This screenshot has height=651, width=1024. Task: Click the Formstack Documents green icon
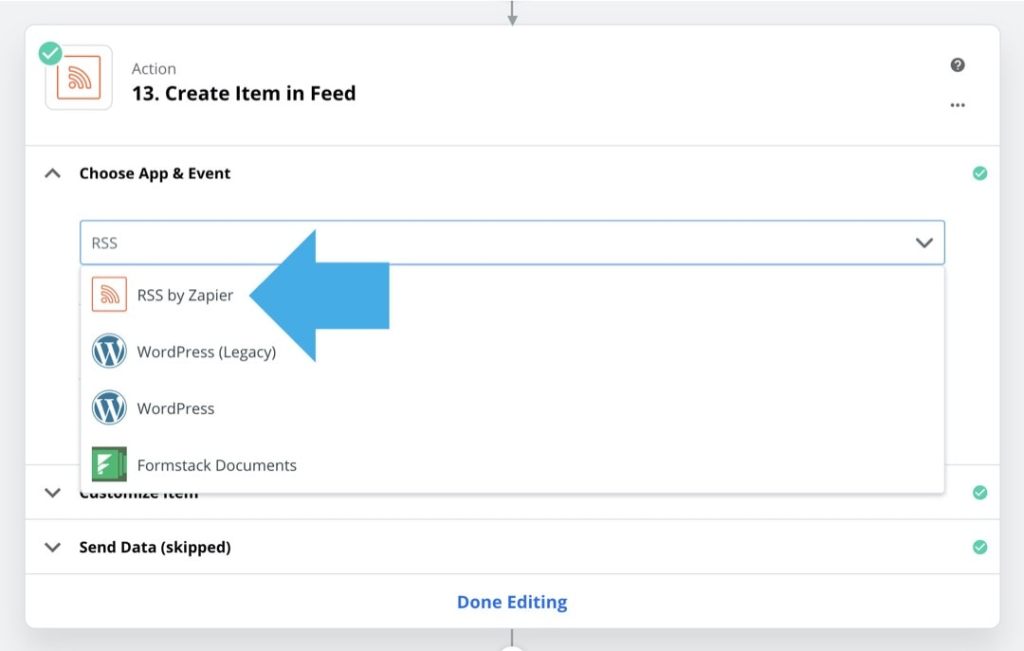pos(109,464)
